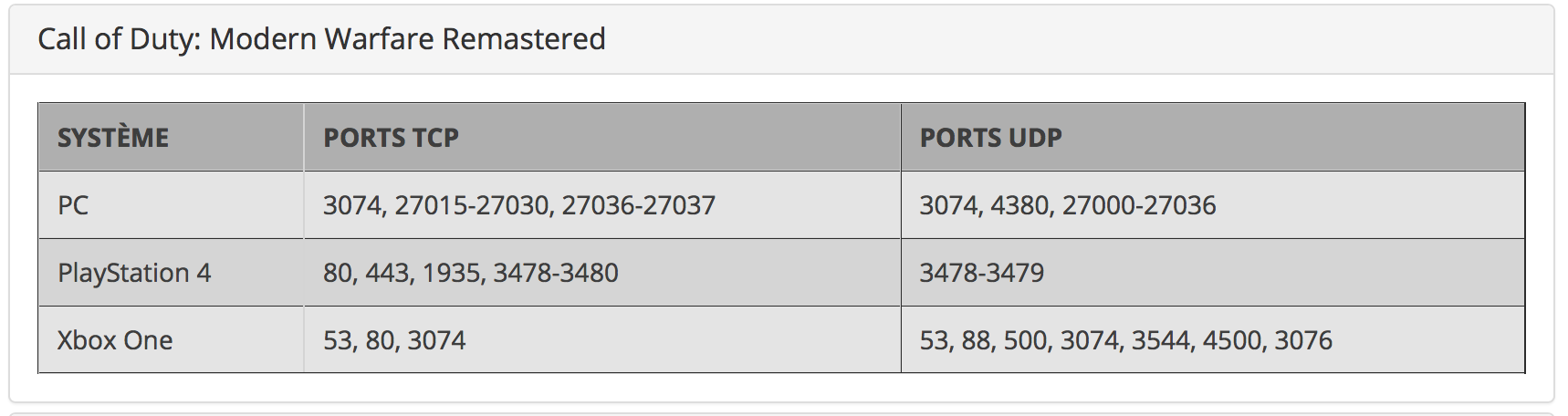Click the Call of Duty: Modern Warfare Remastered heading

(x=321, y=39)
